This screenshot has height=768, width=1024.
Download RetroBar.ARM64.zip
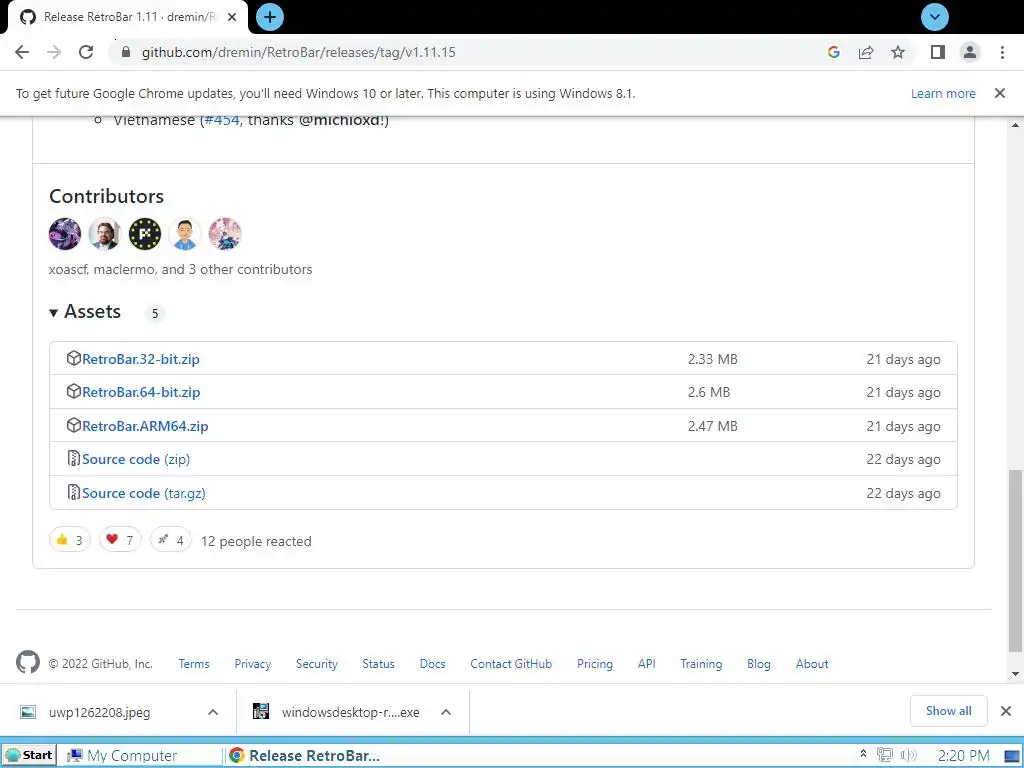point(145,426)
